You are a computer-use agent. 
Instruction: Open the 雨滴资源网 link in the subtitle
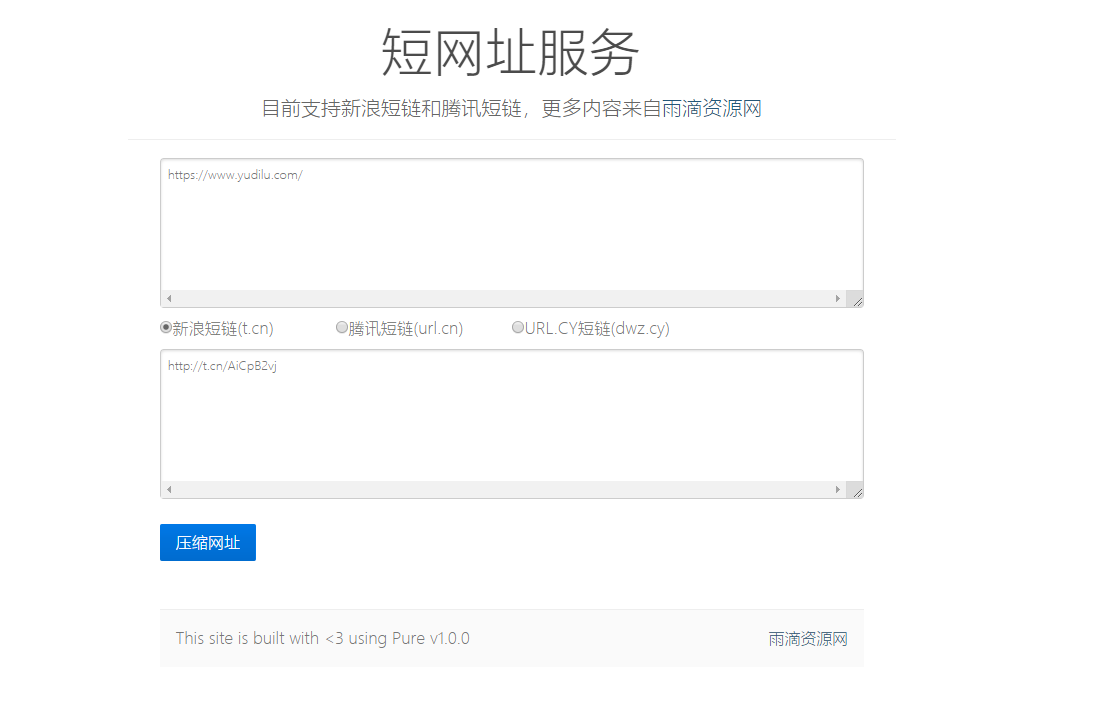(711, 109)
